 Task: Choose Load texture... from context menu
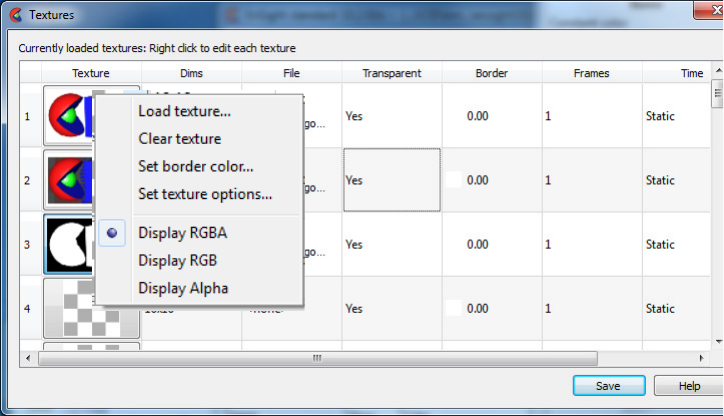click(185, 111)
